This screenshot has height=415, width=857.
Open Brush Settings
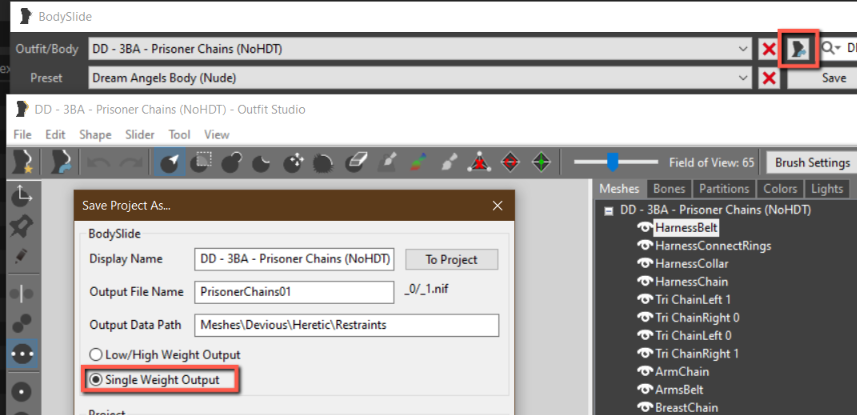coord(812,162)
